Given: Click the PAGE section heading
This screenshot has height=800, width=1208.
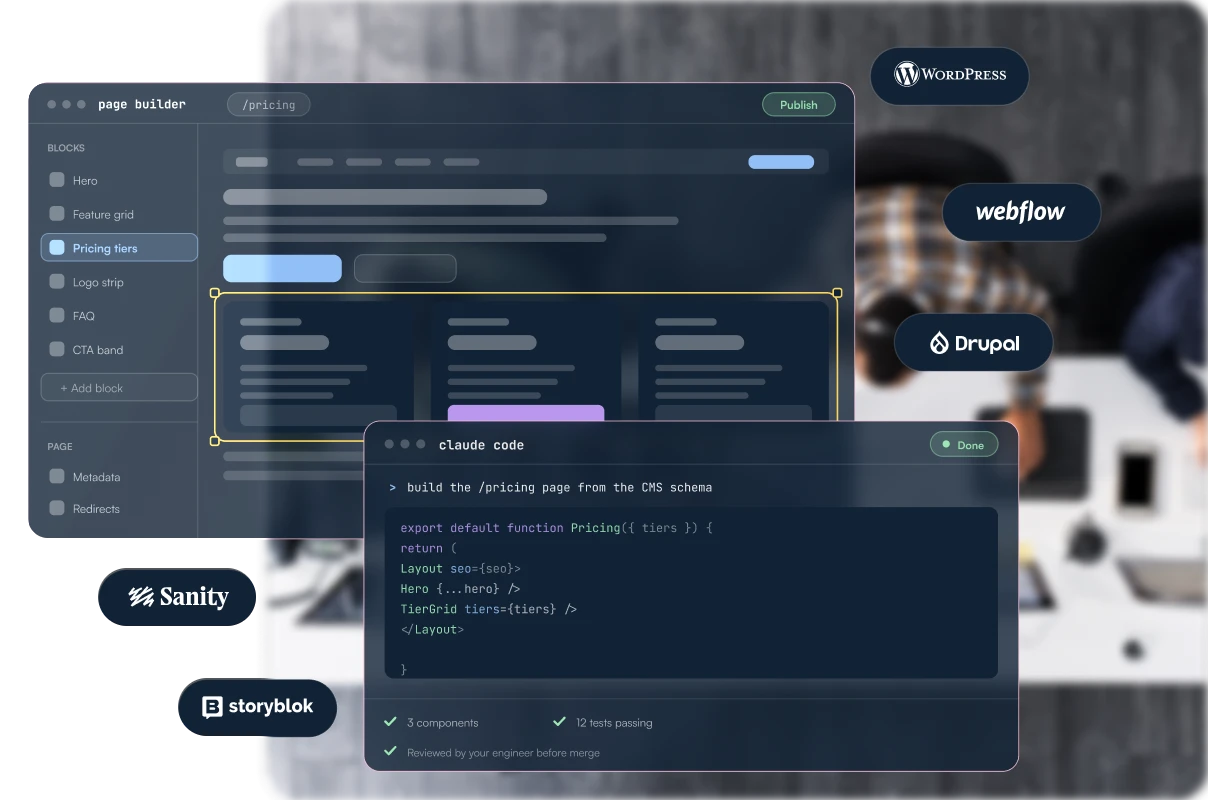Looking at the screenshot, I should (60, 447).
